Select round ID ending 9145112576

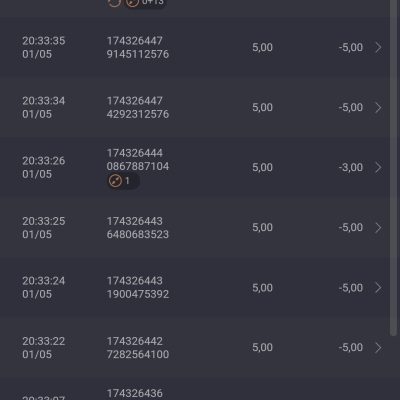click(138, 47)
